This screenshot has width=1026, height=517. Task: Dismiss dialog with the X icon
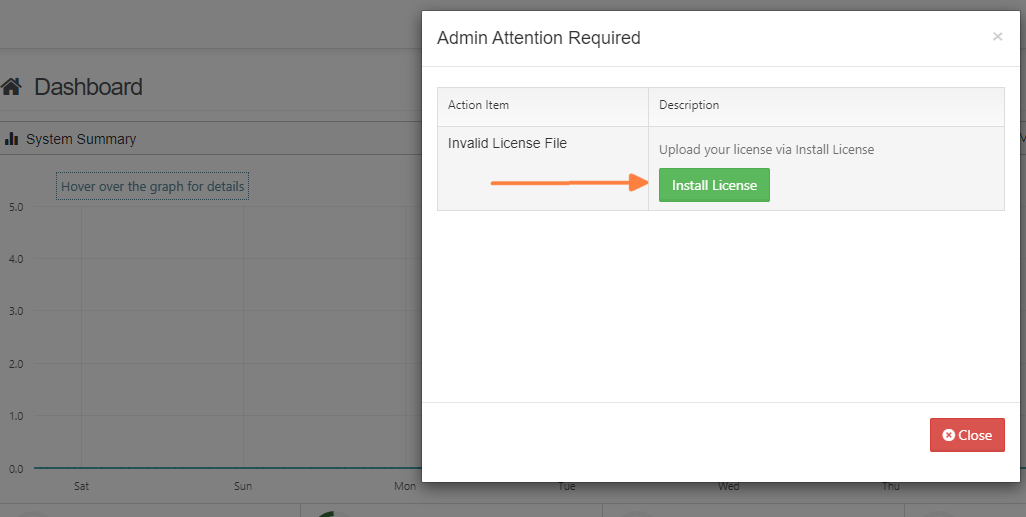[997, 37]
